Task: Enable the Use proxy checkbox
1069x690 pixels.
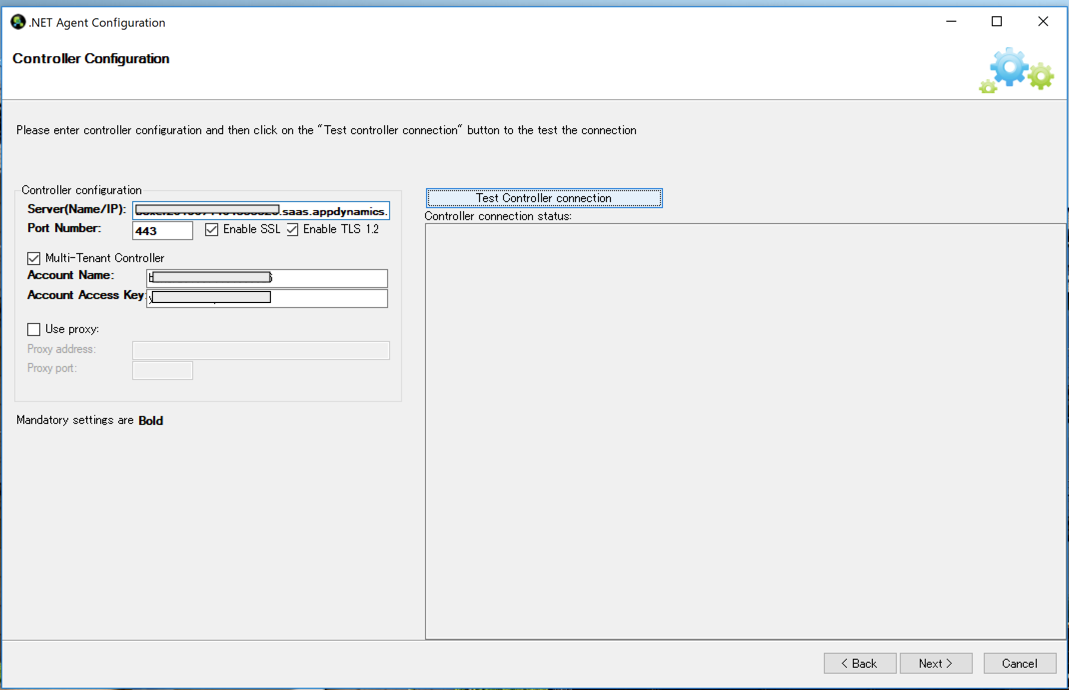Action: pos(34,329)
